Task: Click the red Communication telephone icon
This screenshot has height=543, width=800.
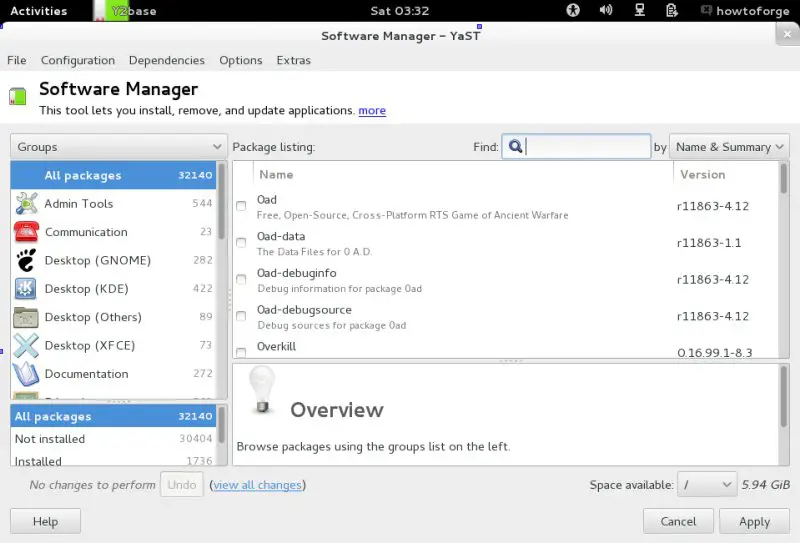Action: pyautogui.click(x=26, y=232)
